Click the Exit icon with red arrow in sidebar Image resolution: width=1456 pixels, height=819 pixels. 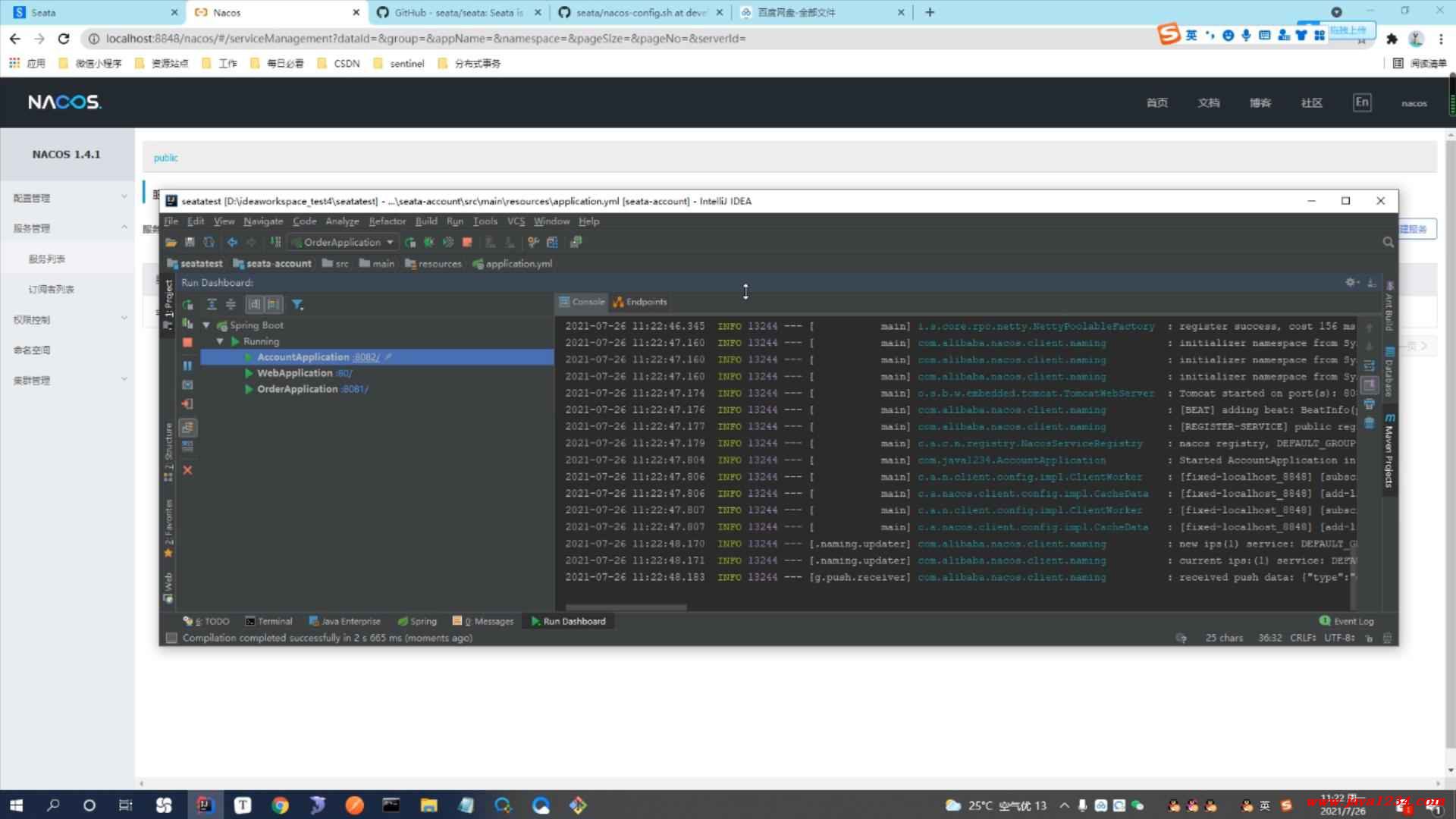click(187, 404)
